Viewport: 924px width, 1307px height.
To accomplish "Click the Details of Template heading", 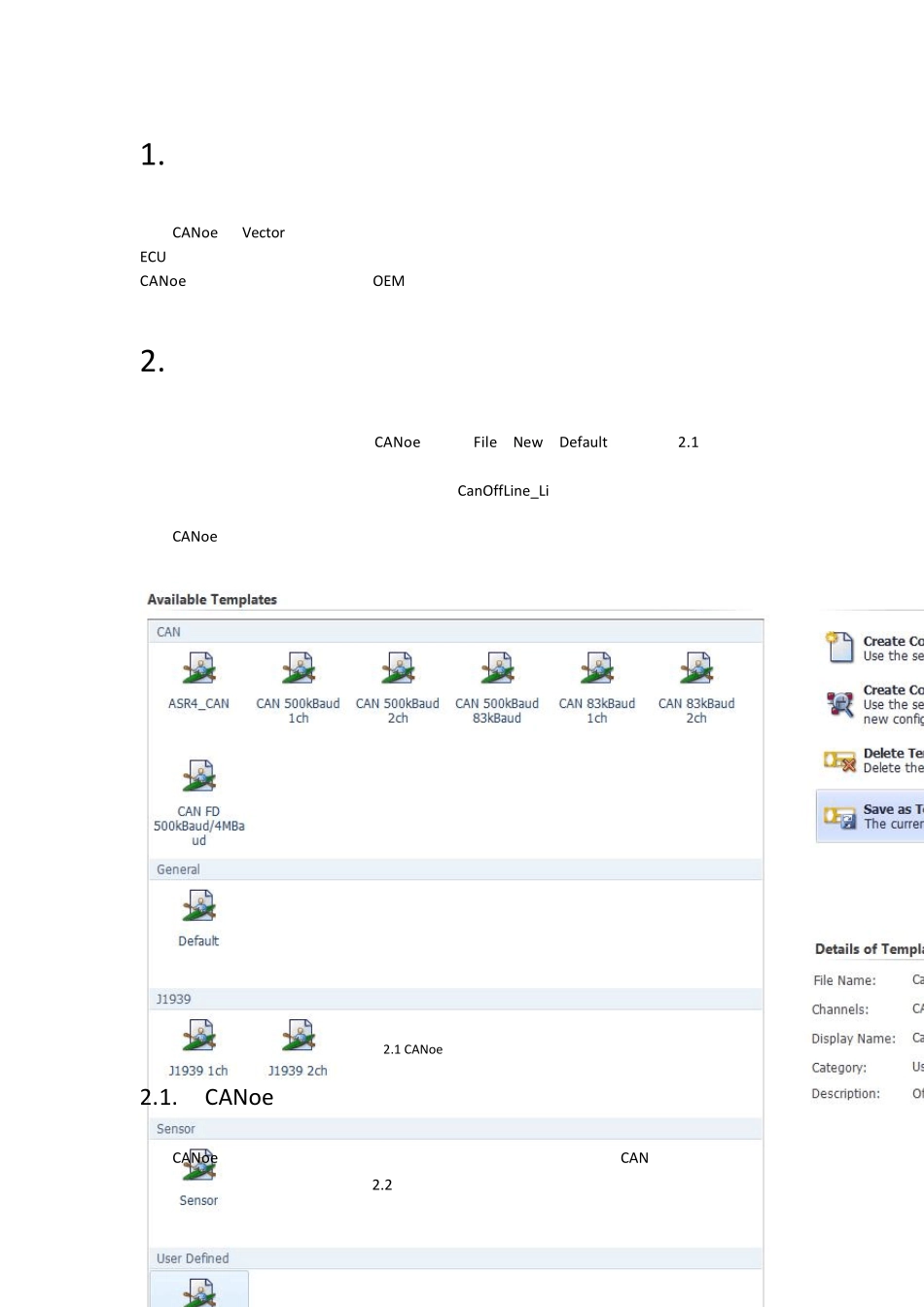I will [869, 949].
